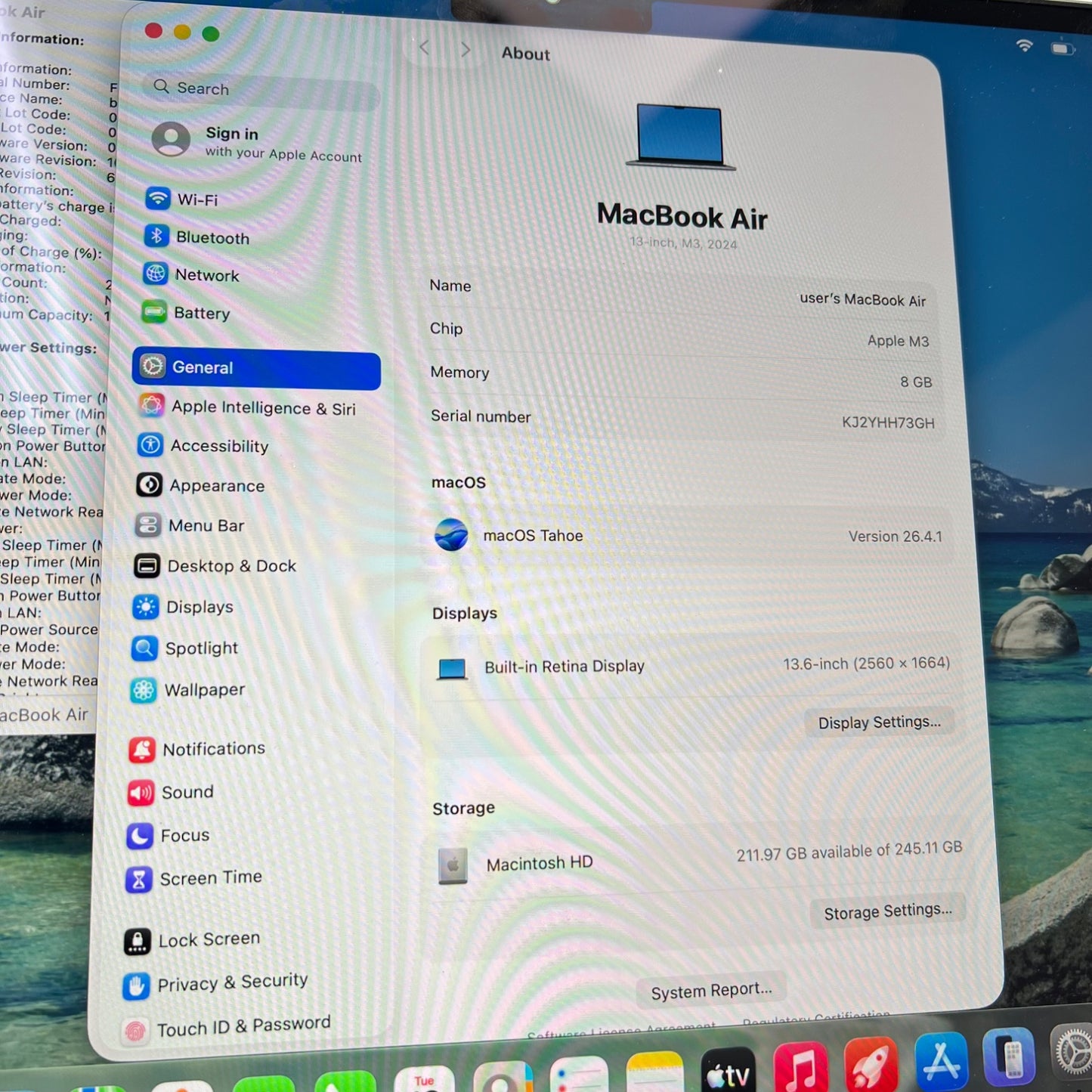Open Notifications settings
The width and height of the screenshot is (1092, 1092).
point(198,749)
